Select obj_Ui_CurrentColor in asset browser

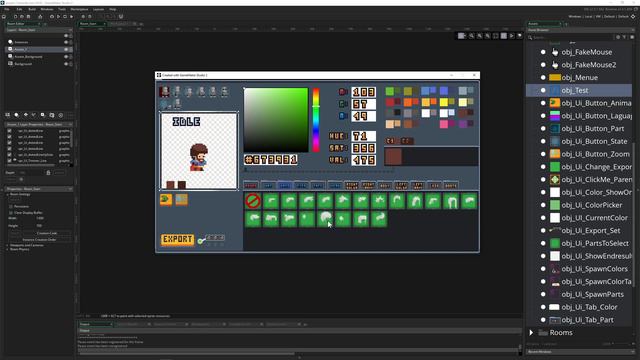coord(594,218)
